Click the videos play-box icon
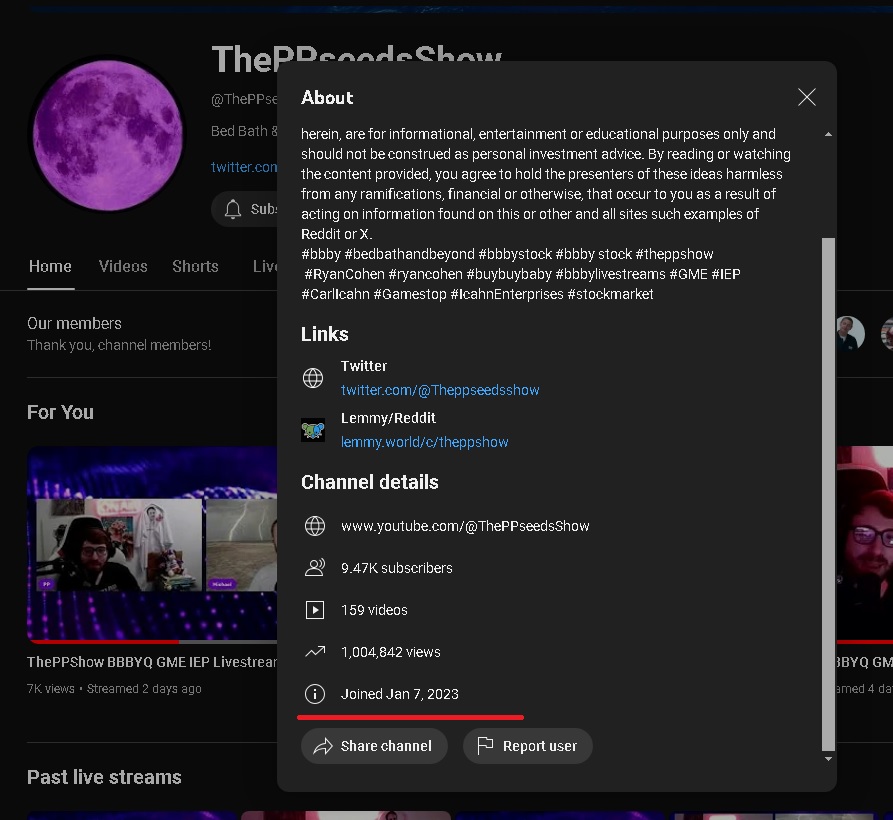This screenshot has height=820, width=893. click(314, 610)
